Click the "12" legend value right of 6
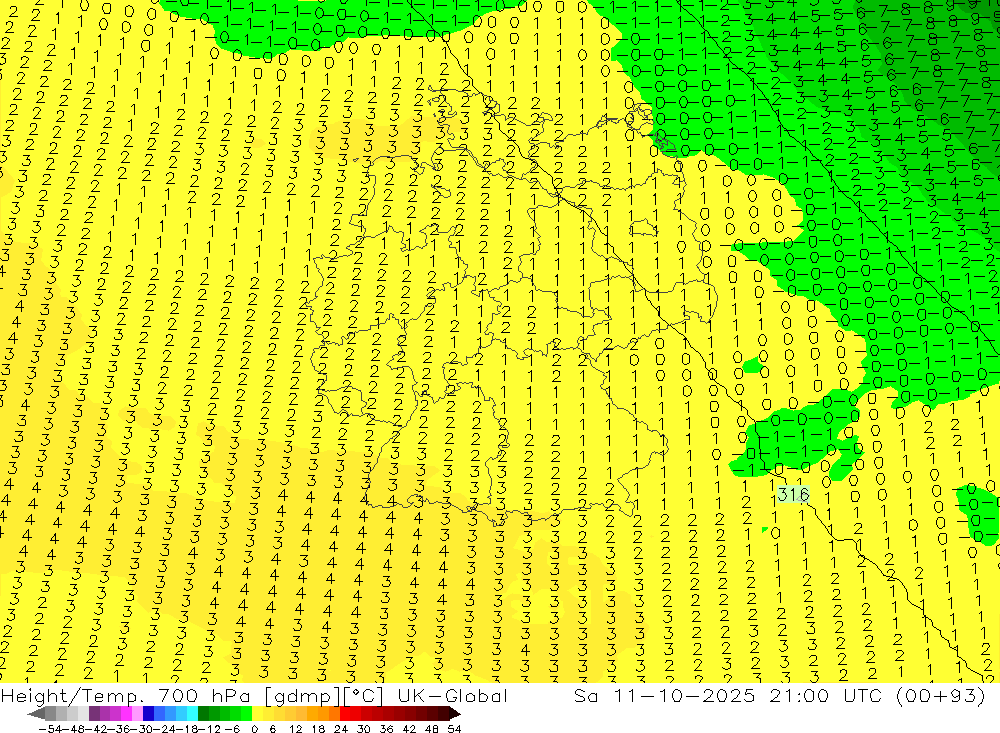Viewport: 1000px width, 733px height. click(x=295, y=729)
